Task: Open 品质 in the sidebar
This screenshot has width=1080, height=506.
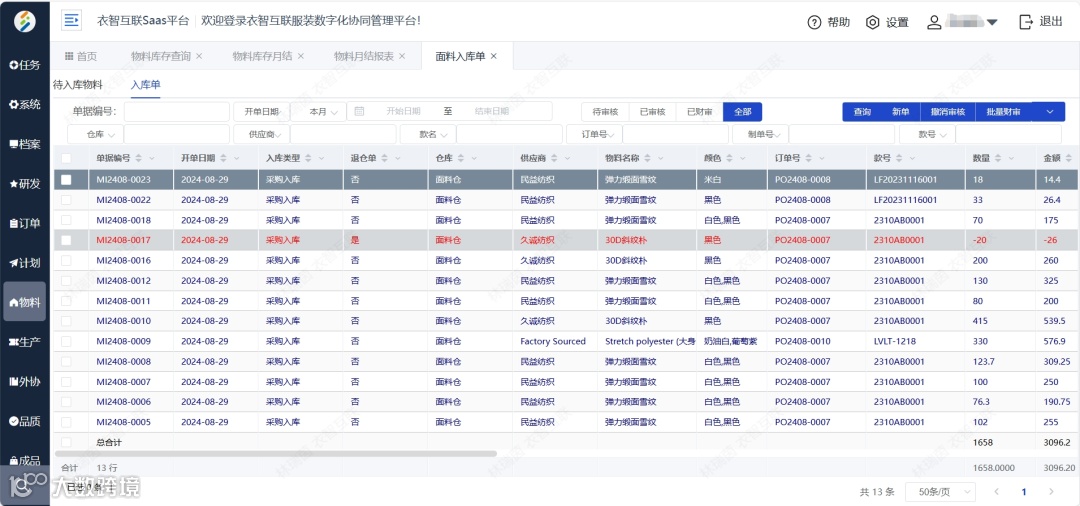Action: (x=25, y=421)
